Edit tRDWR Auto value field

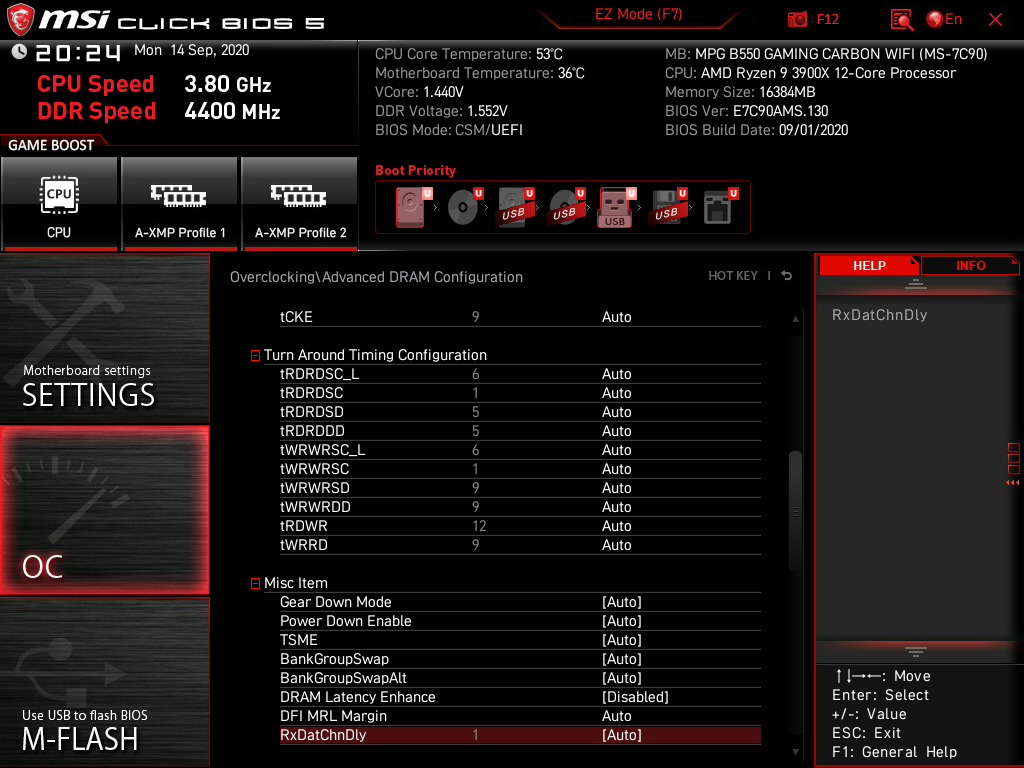coord(616,525)
